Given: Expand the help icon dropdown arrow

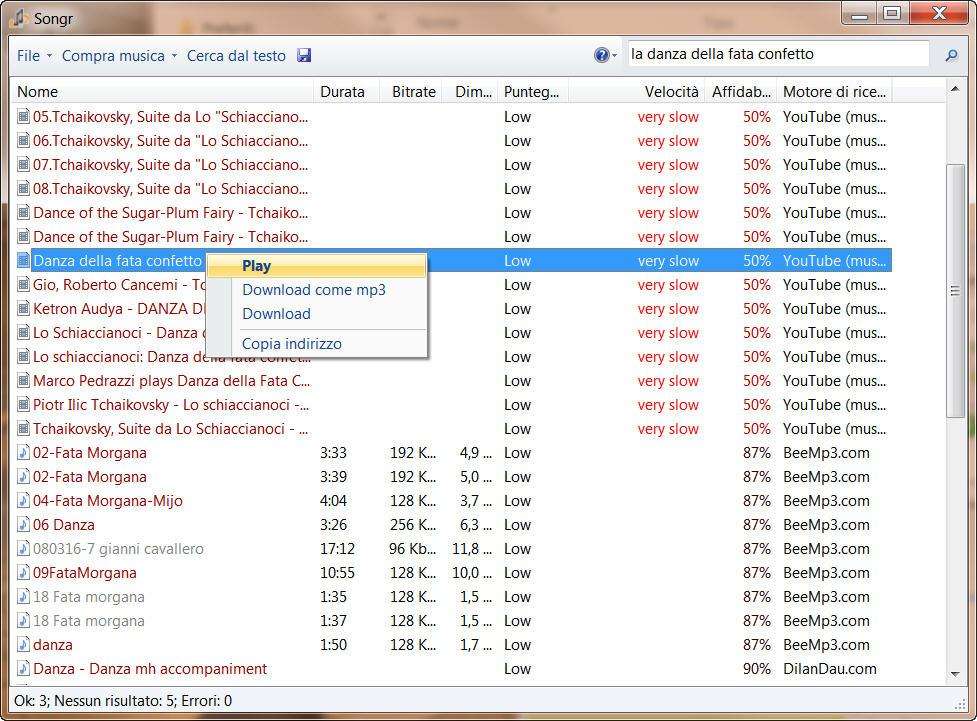Looking at the screenshot, I should pyautogui.click(x=615, y=55).
